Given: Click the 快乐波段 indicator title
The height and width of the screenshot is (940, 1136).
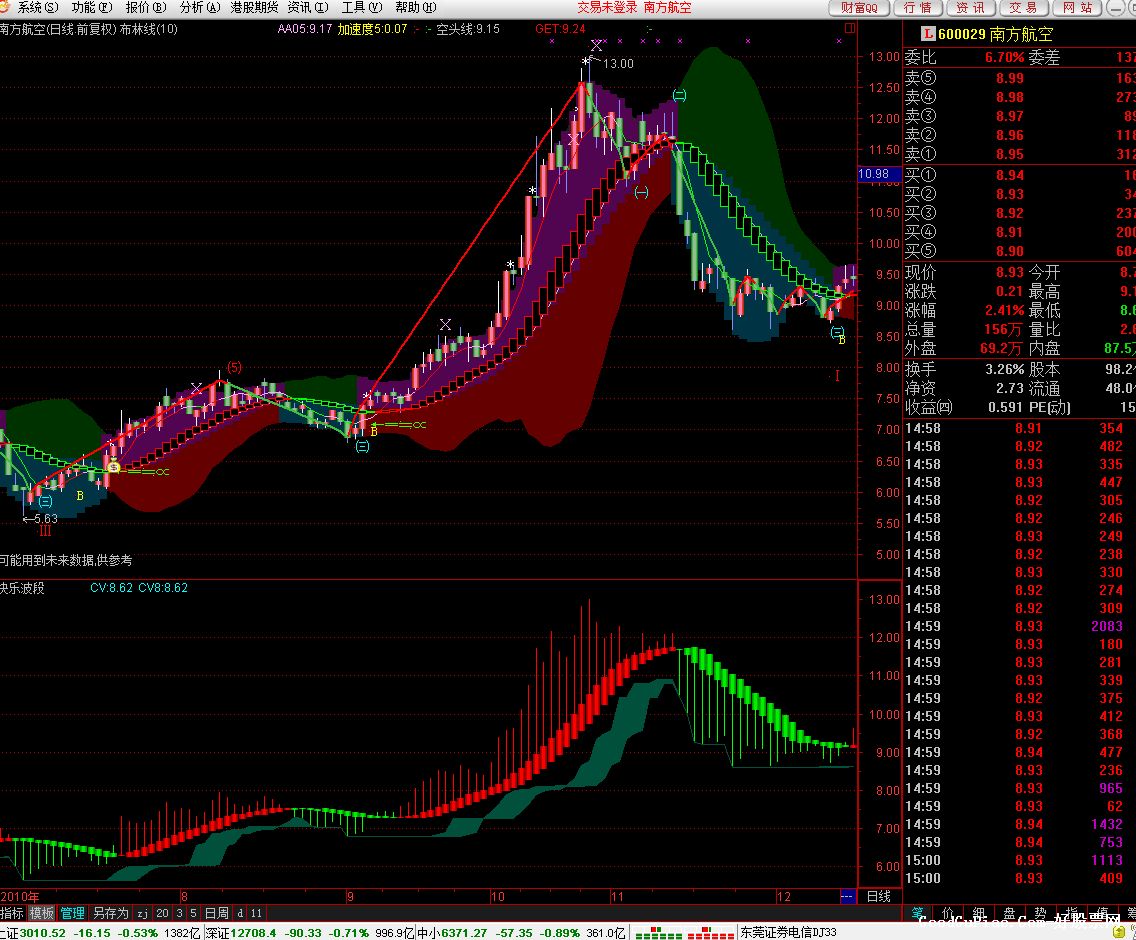Looking at the screenshot, I should (22, 588).
